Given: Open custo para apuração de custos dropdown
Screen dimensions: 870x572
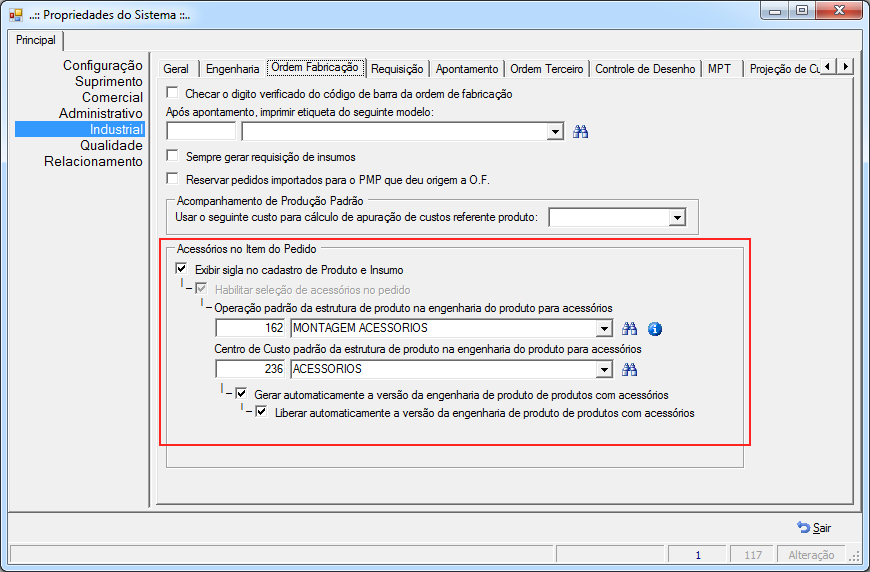Looking at the screenshot, I should 677,217.
